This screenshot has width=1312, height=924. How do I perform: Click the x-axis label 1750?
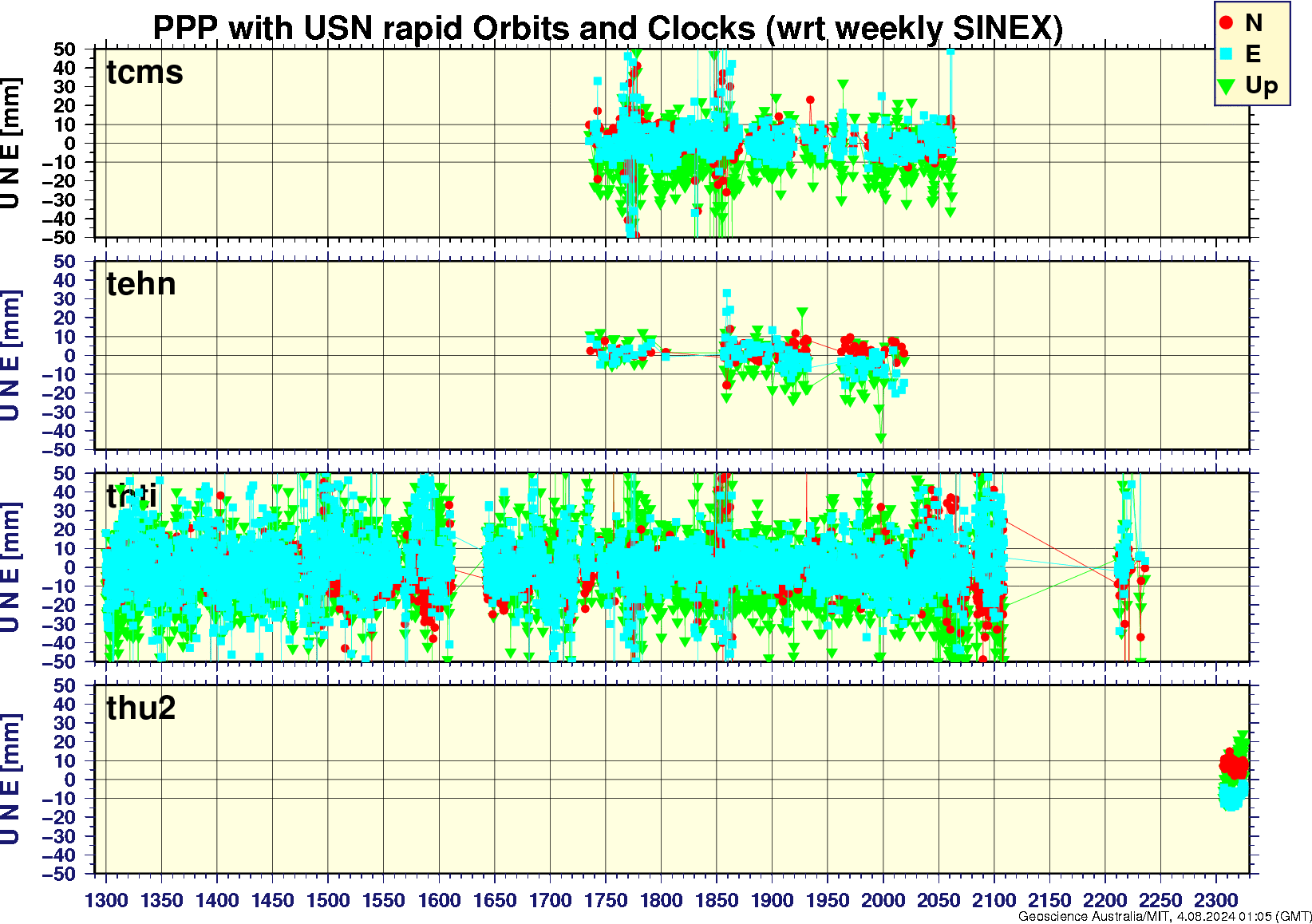pyautogui.click(x=606, y=900)
